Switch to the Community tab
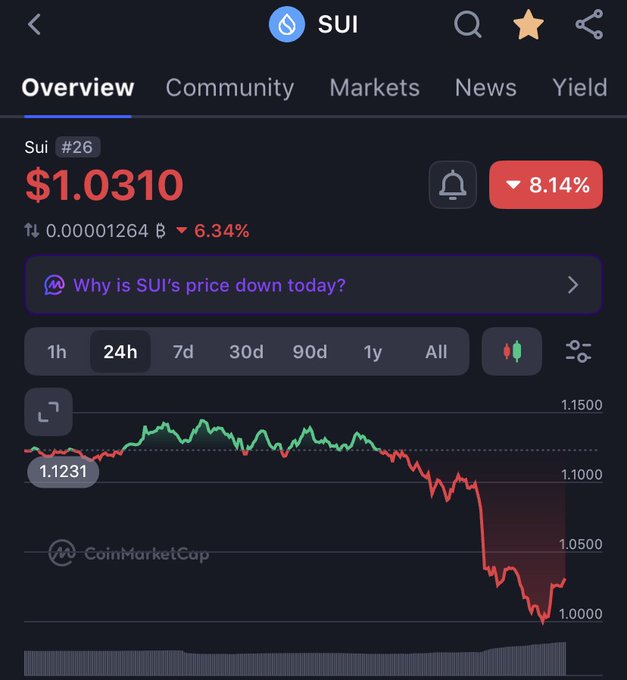This screenshot has width=627, height=680. (x=229, y=88)
